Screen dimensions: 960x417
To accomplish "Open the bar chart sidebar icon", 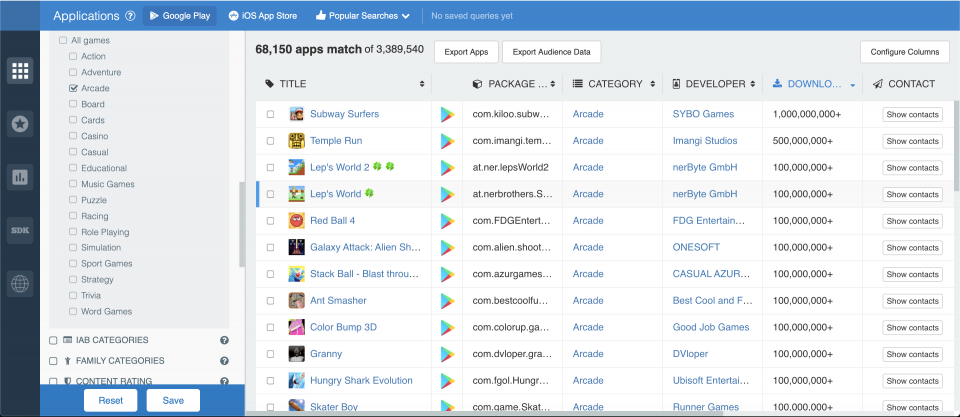I will (20, 177).
